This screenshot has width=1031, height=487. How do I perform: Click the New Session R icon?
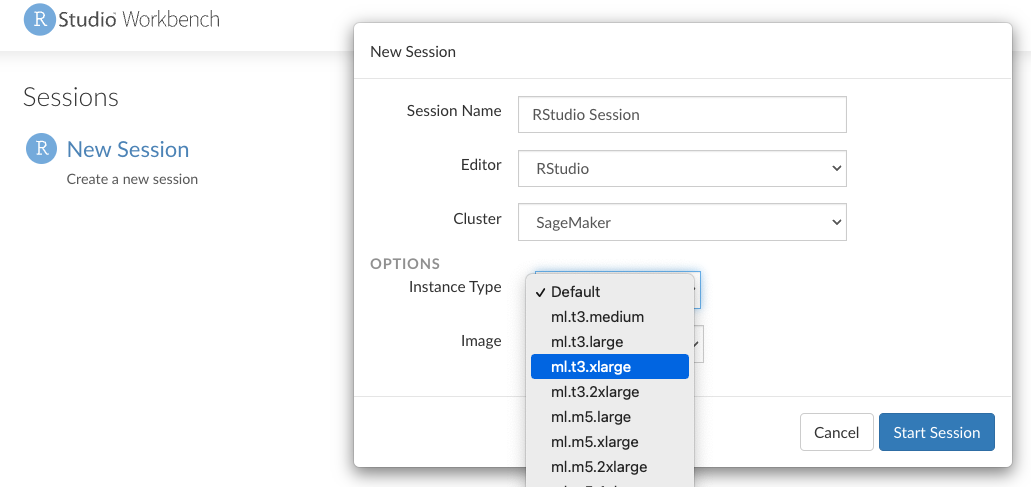[x=41, y=148]
